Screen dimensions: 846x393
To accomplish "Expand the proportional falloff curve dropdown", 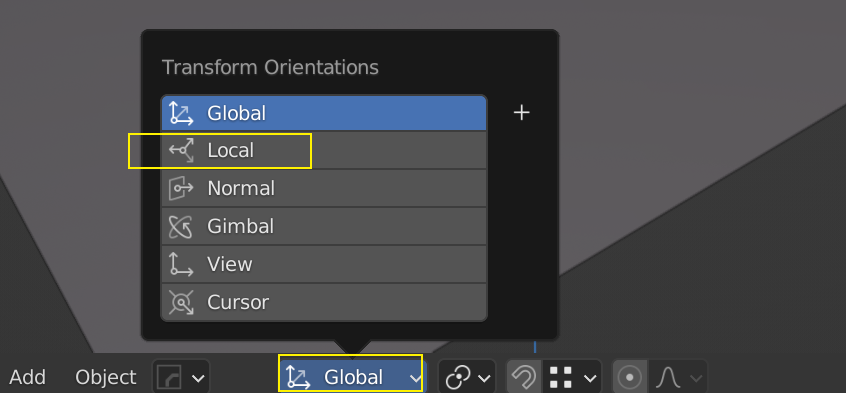I will click(x=696, y=378).
